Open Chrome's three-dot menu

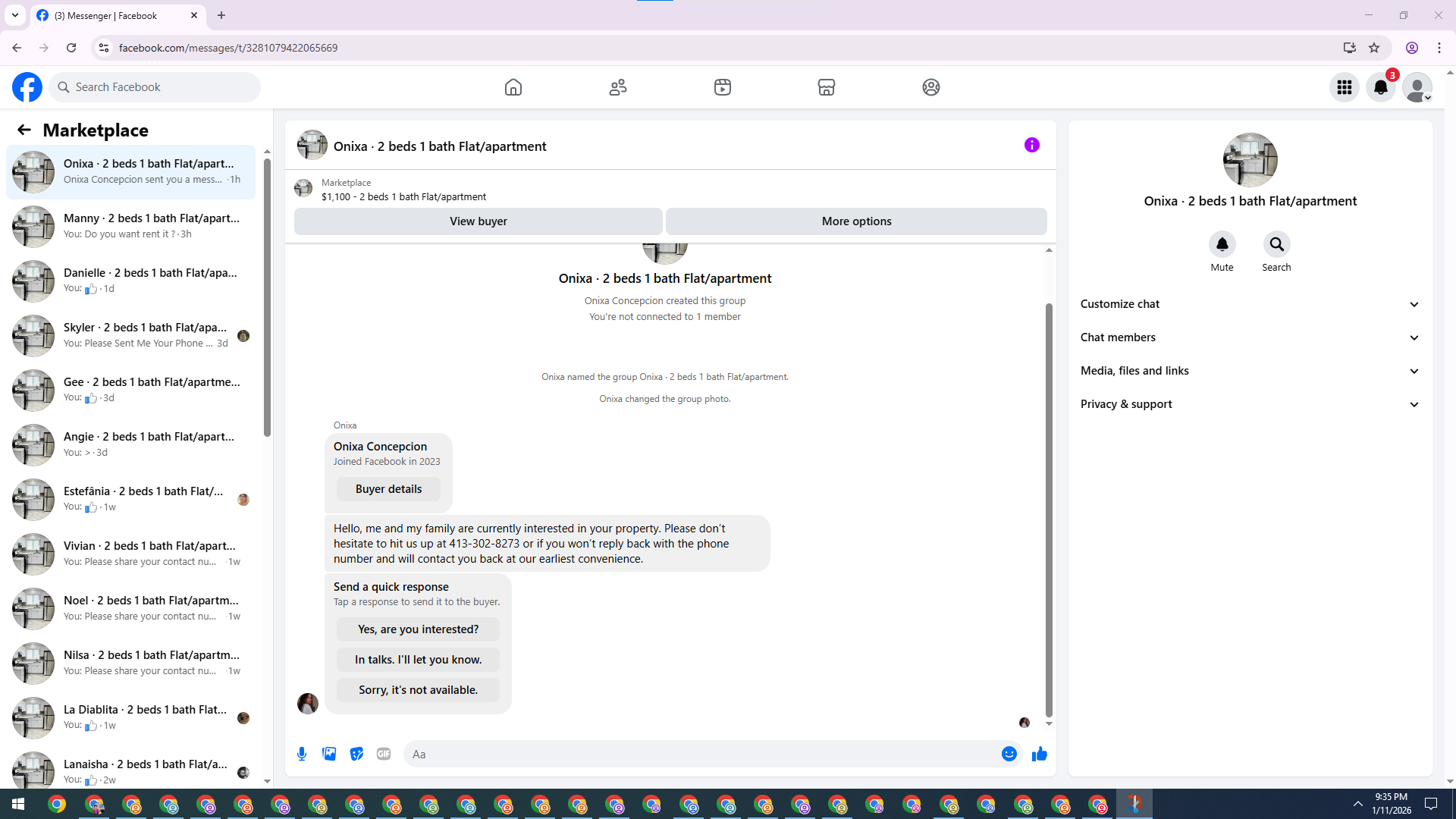1439,48
